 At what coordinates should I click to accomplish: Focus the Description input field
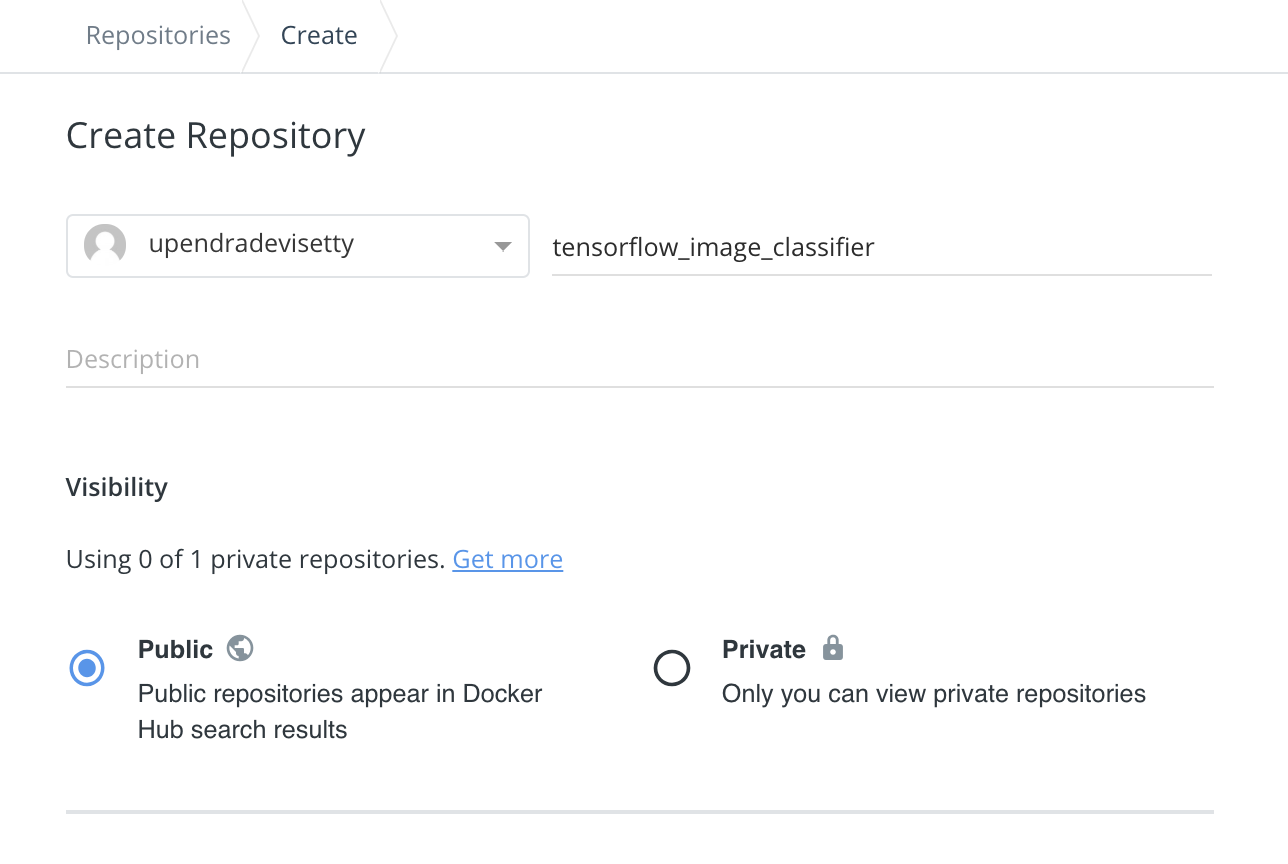click(x=640, y=360)
